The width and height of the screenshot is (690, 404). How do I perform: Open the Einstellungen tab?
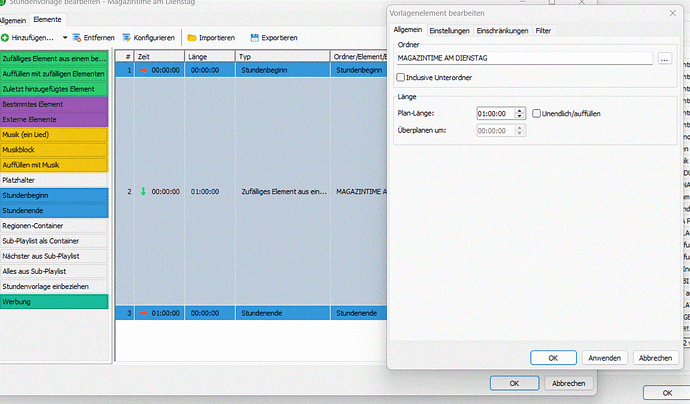pyautogui.click(x=449, y=31)
